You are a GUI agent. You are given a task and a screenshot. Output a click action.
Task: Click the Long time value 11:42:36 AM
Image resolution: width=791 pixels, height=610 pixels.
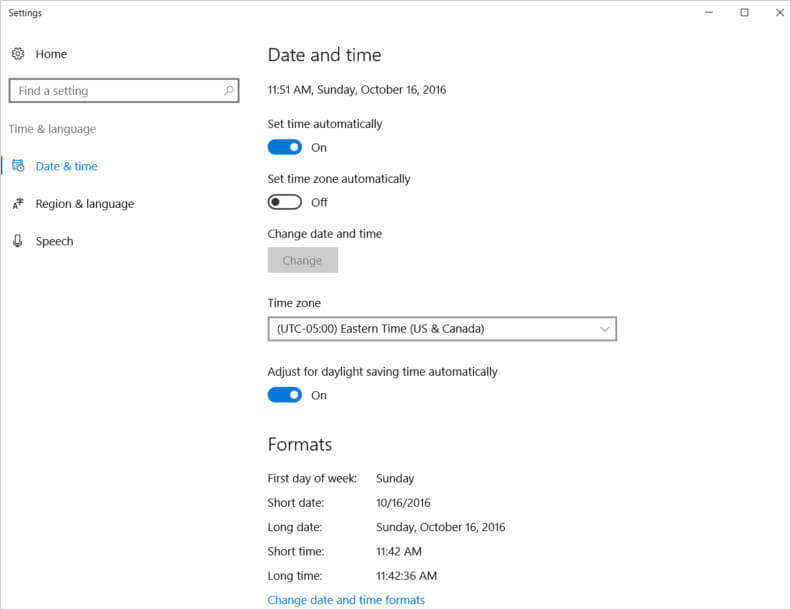click(x=406, y=576)
